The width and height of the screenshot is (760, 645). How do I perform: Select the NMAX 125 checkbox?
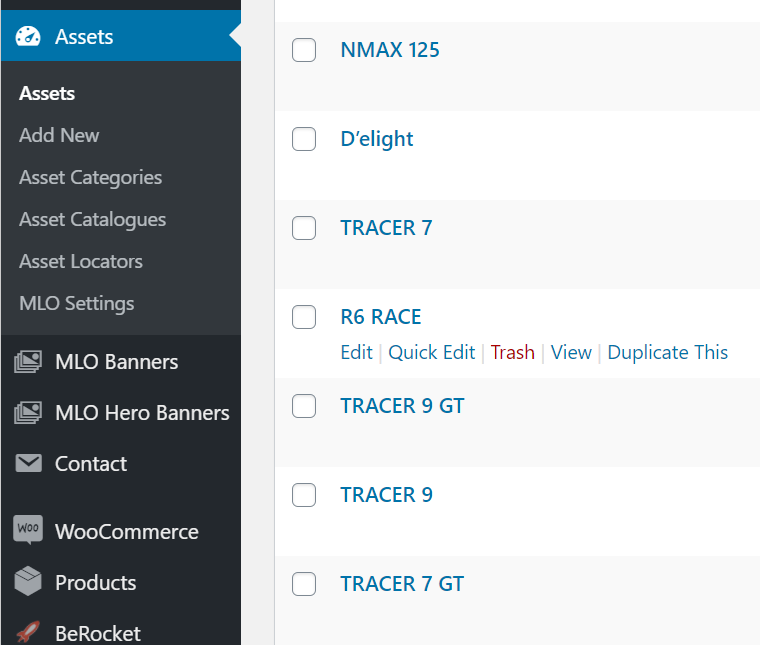(304, 50)
